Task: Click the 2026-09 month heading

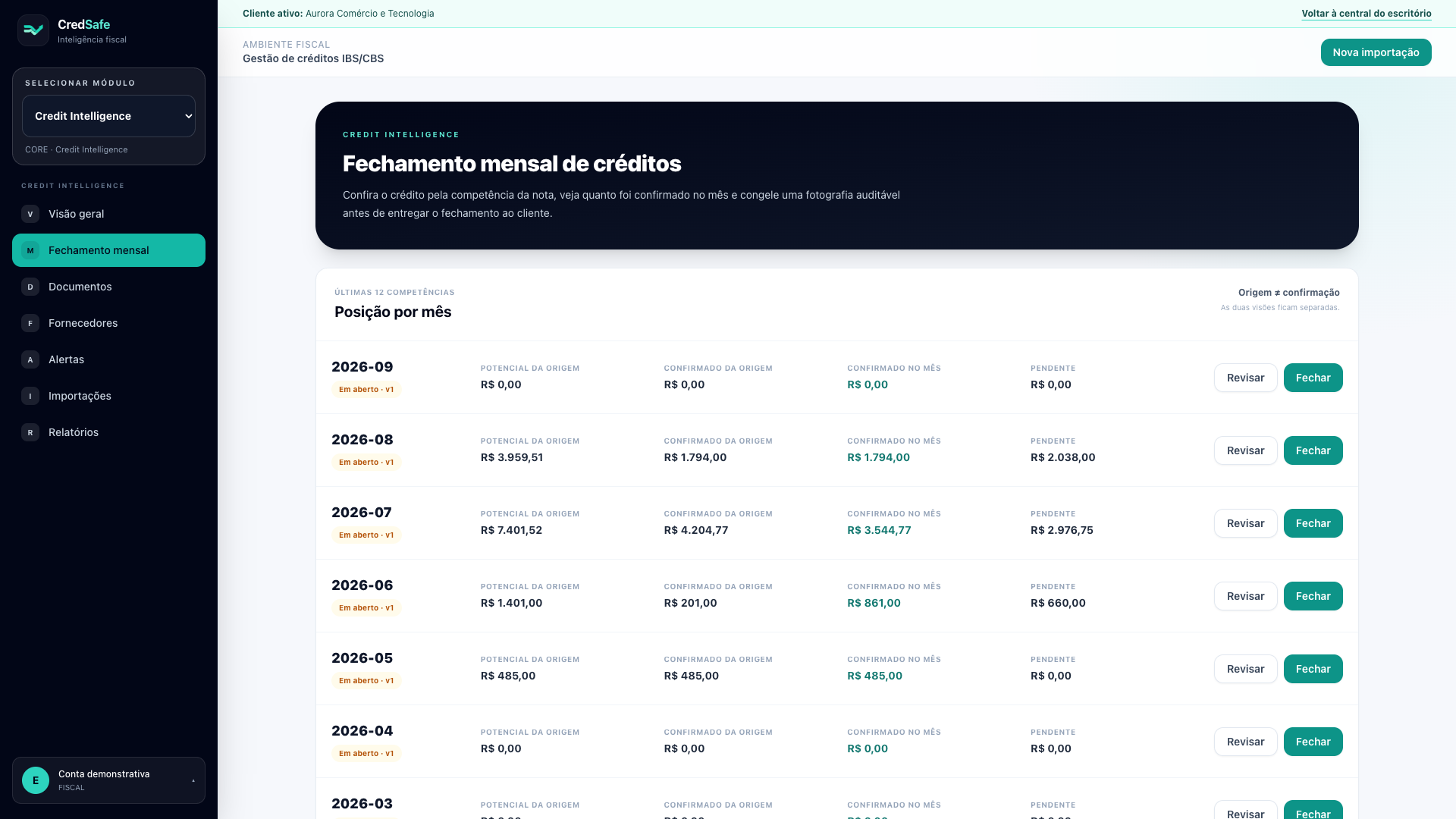Action: tap(362, 367)
